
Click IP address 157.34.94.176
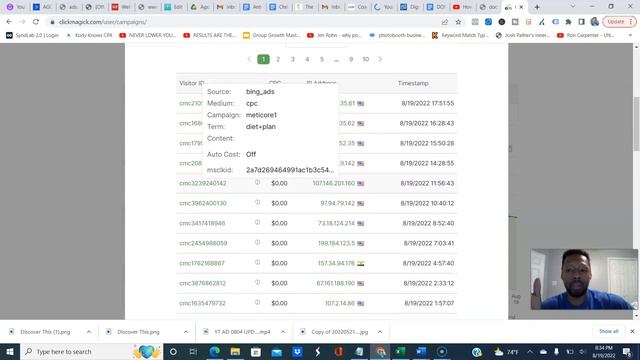pyautogui.click(x=336, y=263)
